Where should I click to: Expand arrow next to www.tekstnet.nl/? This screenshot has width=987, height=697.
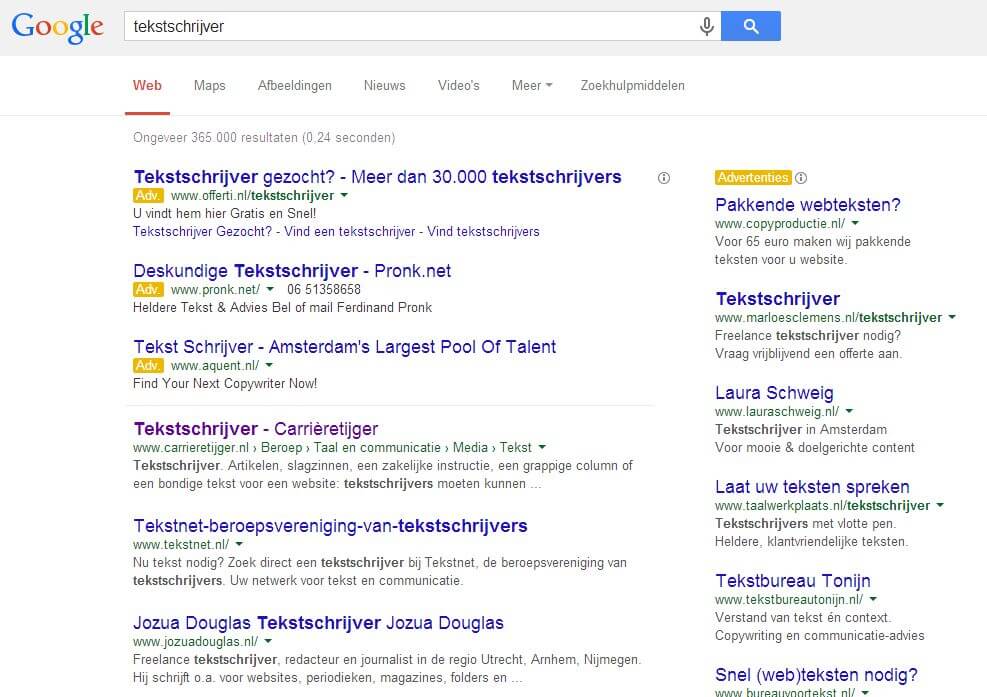(x=239, y=544)
